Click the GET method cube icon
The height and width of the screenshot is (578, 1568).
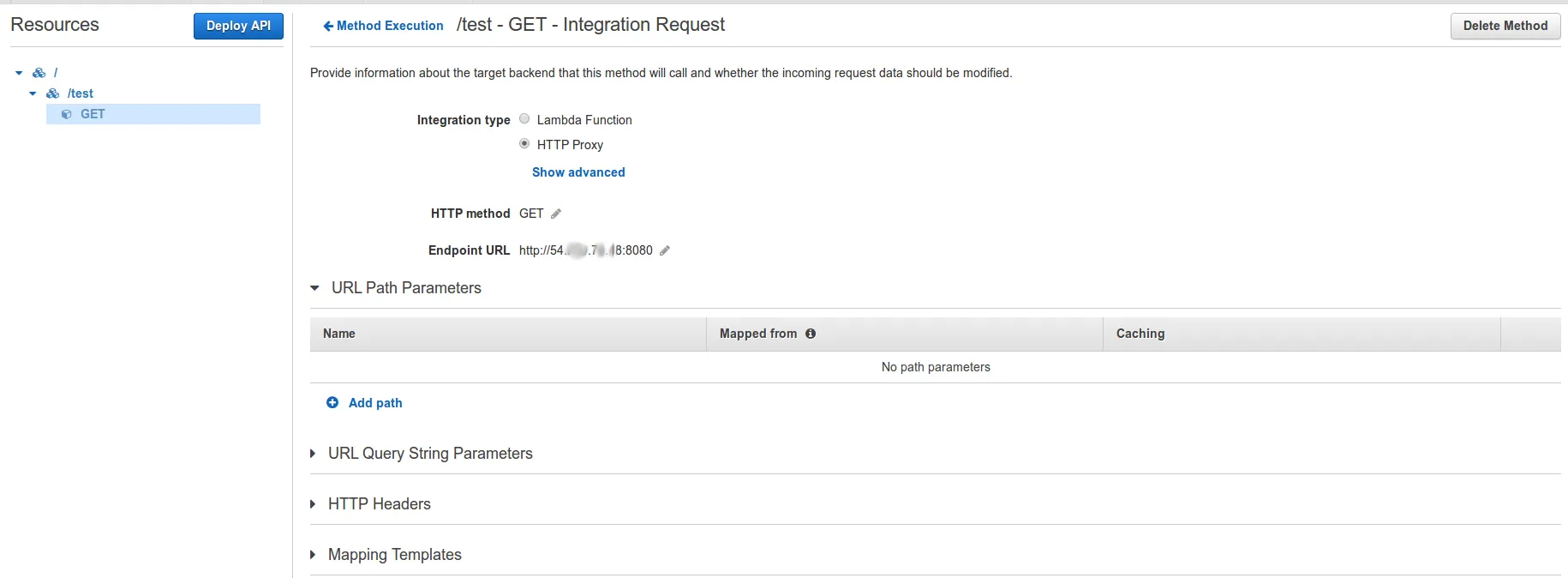(67, 114)
